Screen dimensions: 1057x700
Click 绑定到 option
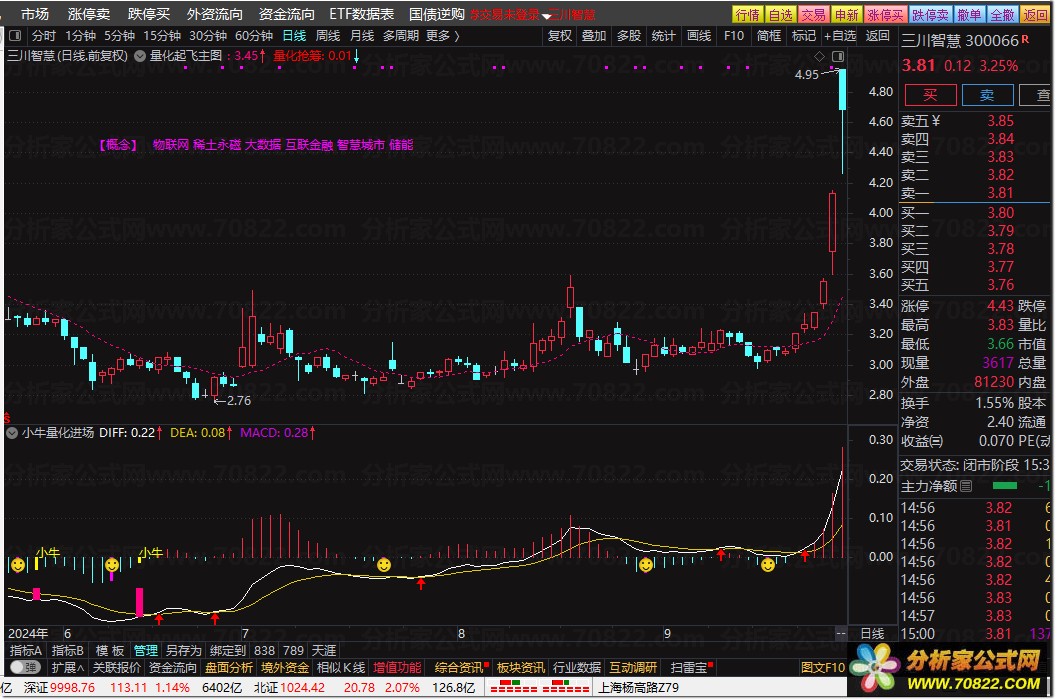(228, 651)
